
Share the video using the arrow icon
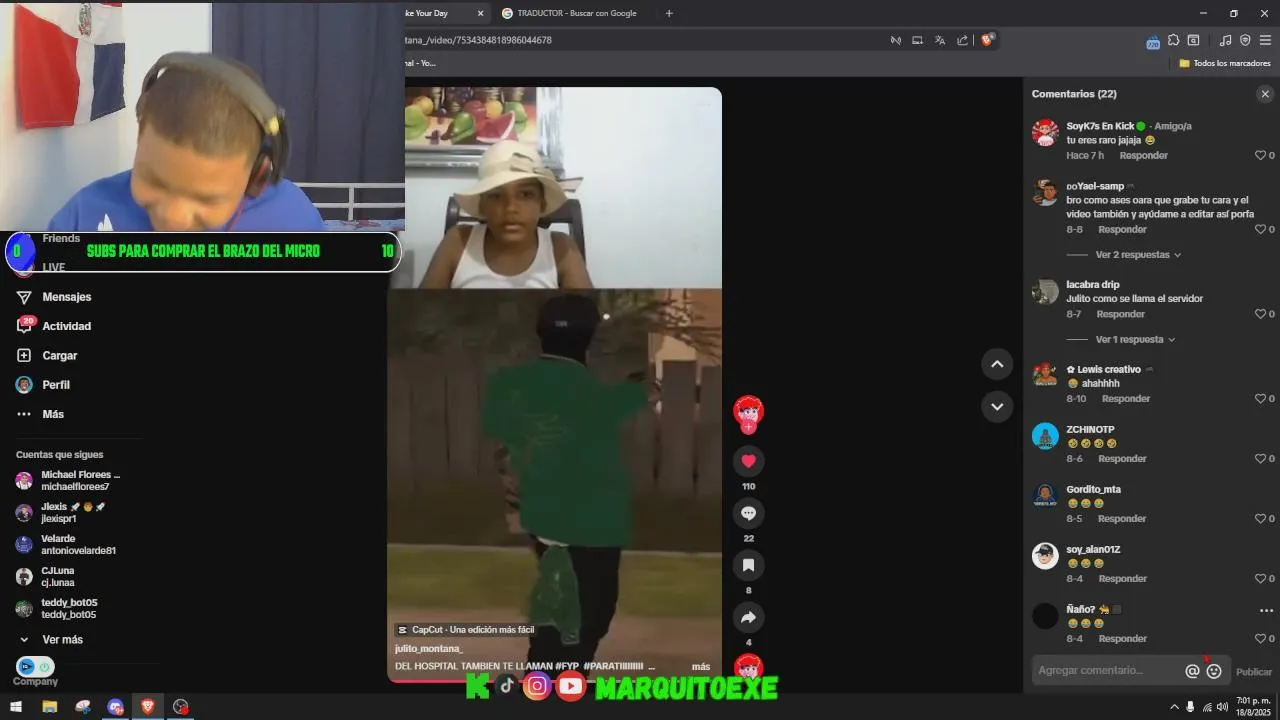(748, 617)
